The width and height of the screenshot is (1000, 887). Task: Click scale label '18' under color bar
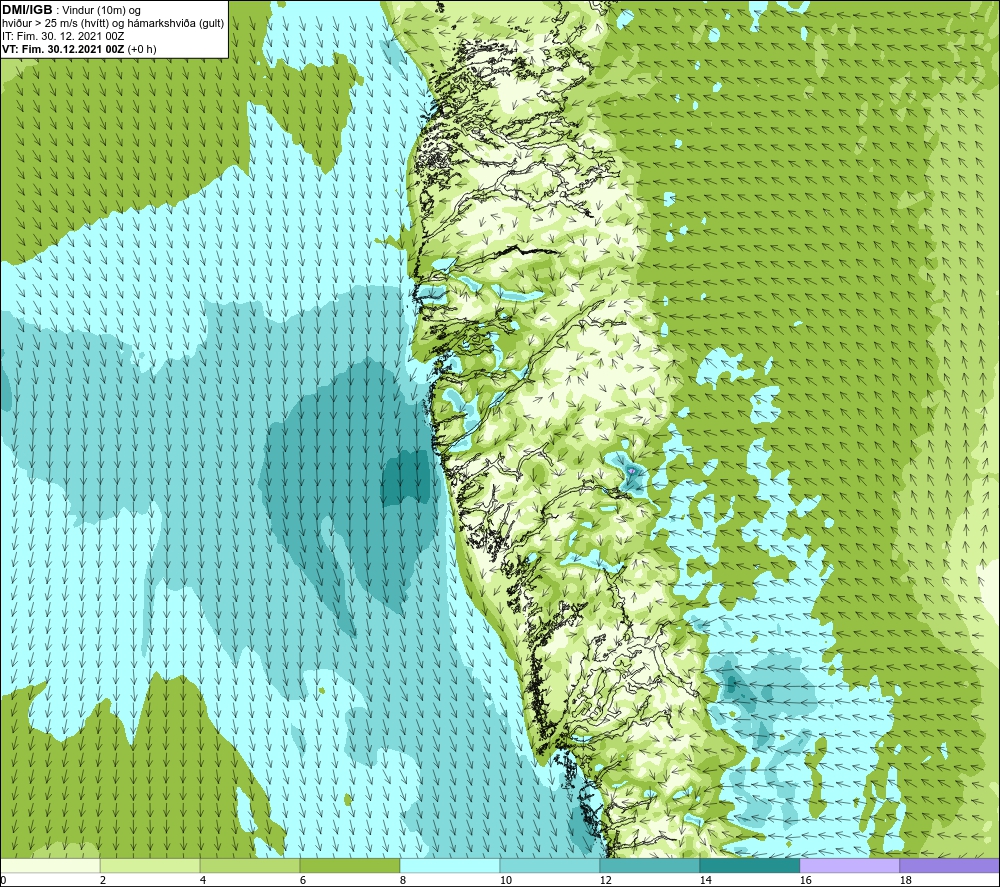tap(905, 880)
